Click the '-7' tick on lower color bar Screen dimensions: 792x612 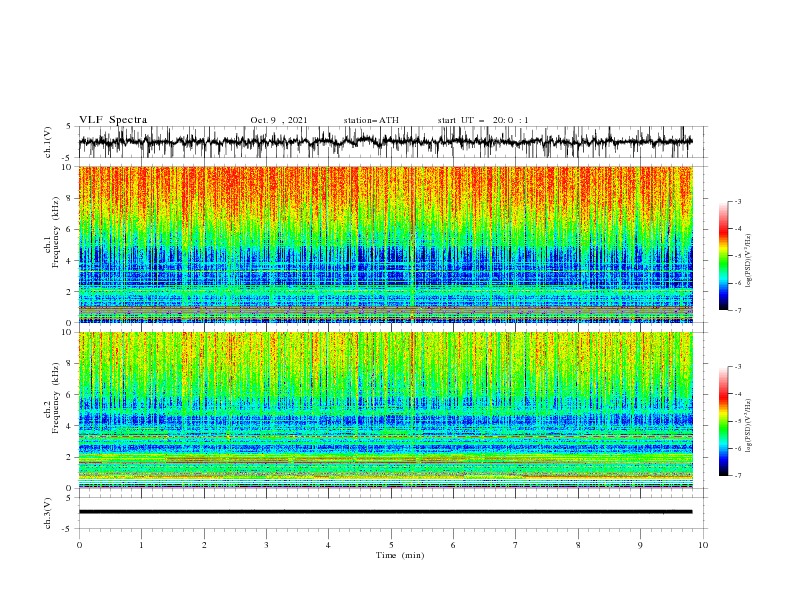tap(737, 476)
